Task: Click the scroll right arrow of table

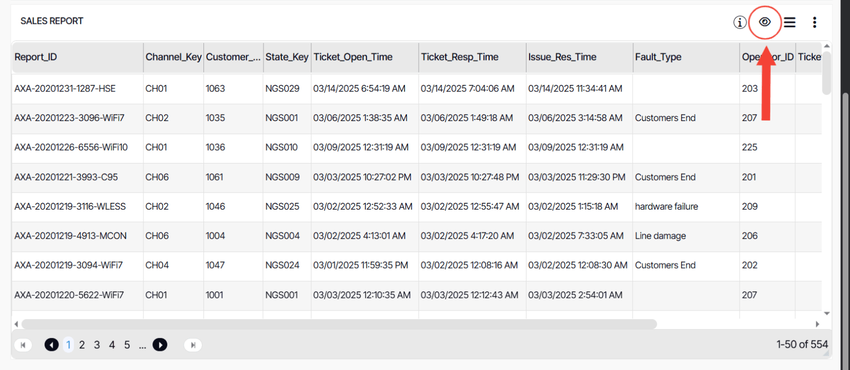Action: click(817, 324)
